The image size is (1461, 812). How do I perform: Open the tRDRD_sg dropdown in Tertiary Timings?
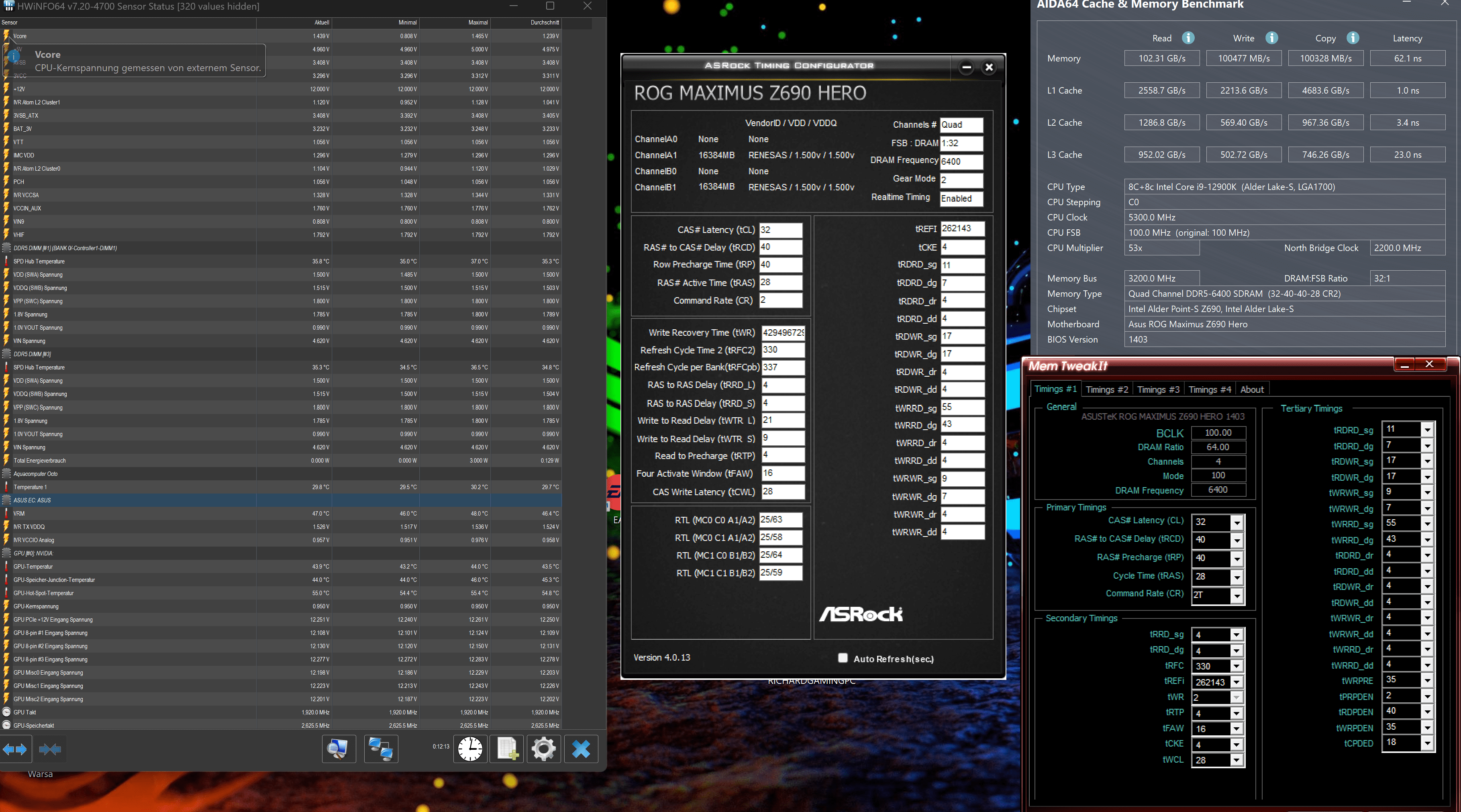click(x=1427, y=430)
